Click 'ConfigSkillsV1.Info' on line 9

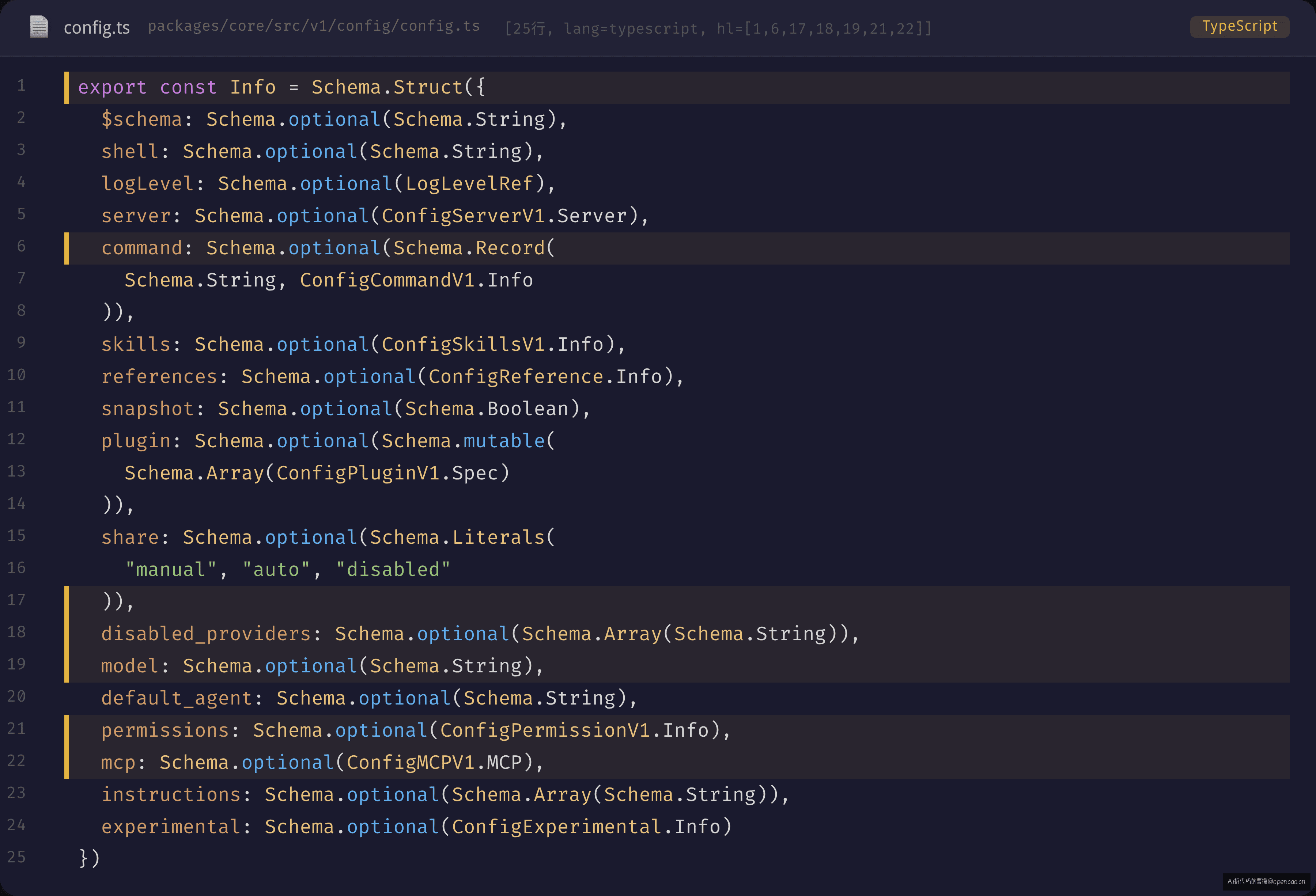coord(493,345)
